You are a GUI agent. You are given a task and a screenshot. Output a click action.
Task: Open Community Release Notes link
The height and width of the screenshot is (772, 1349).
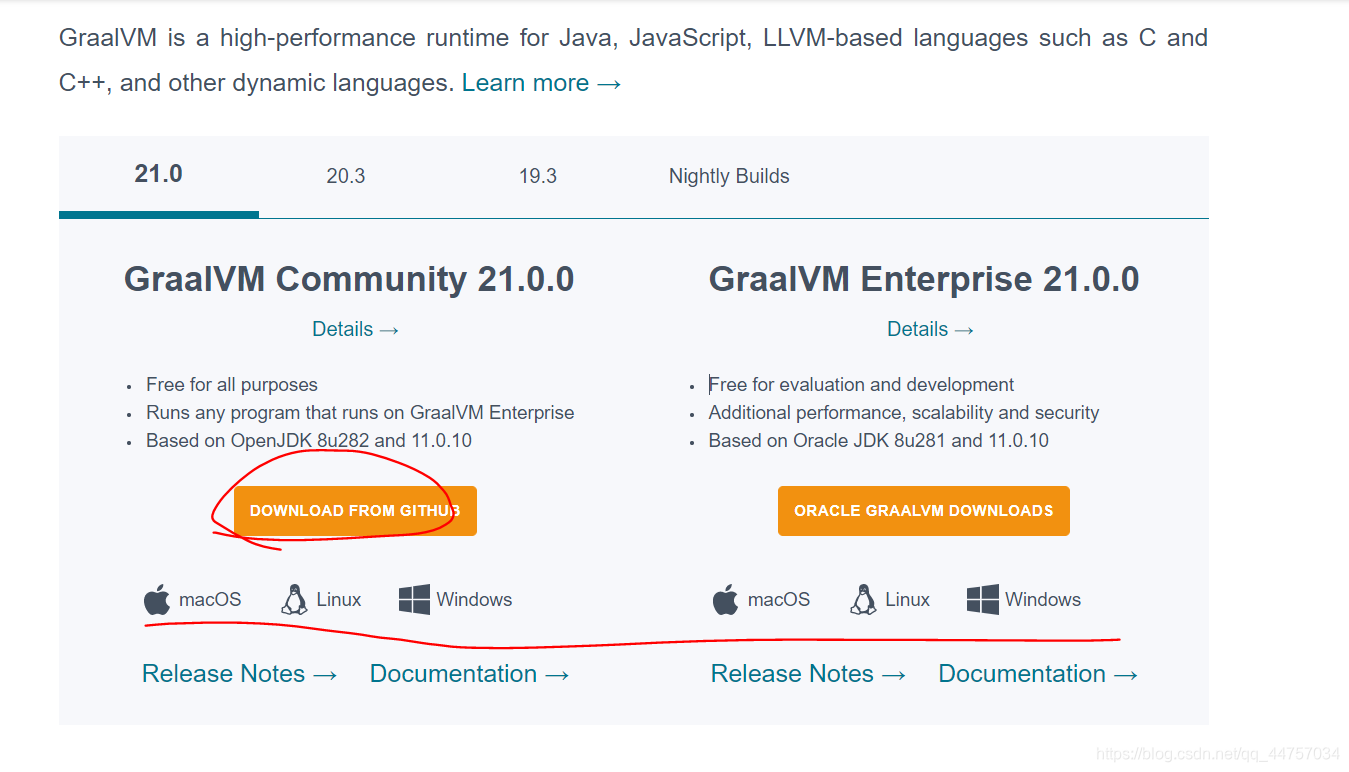tap(240, 674)
